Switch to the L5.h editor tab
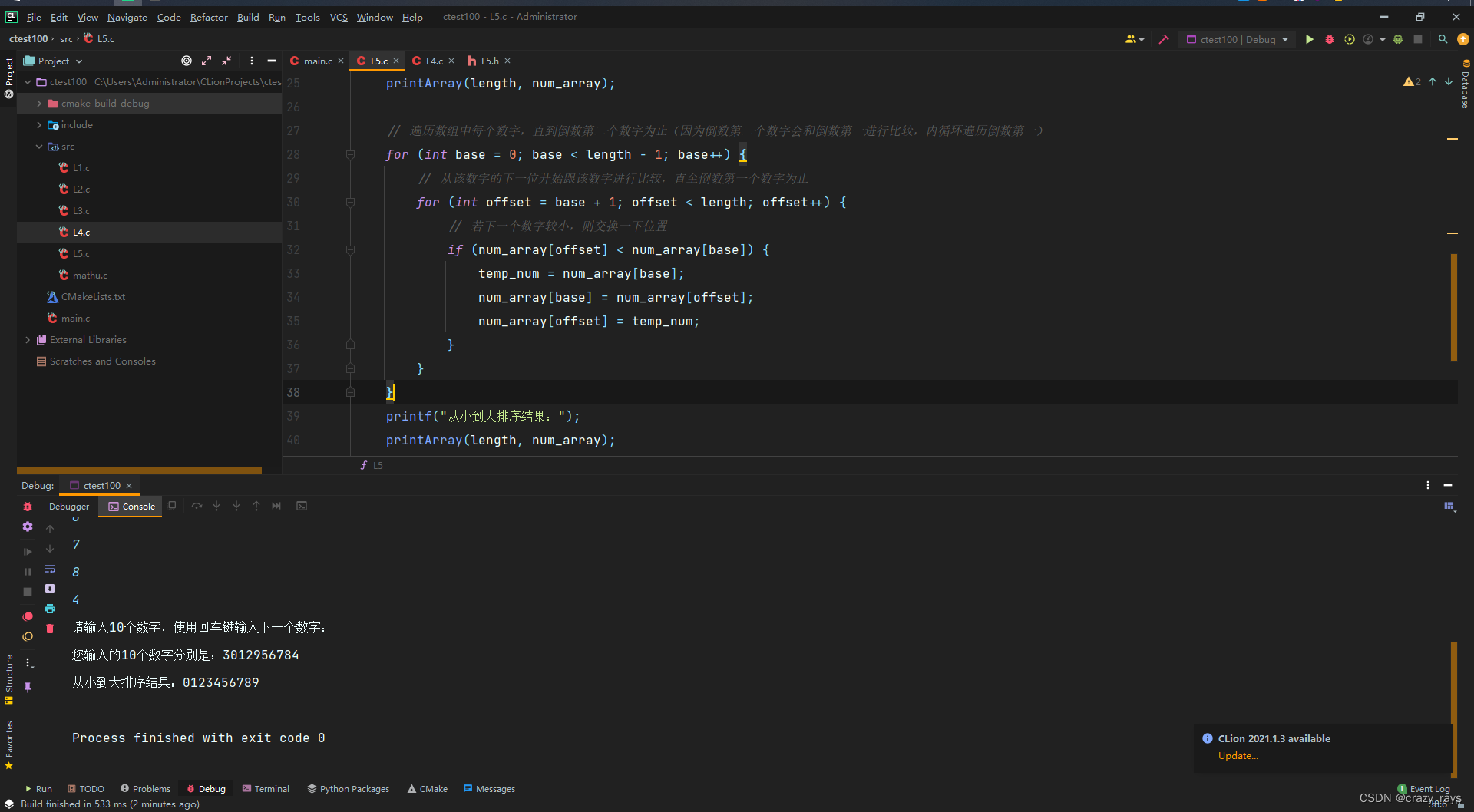Viewport: 1474px width, 812px height. (489, 61)
